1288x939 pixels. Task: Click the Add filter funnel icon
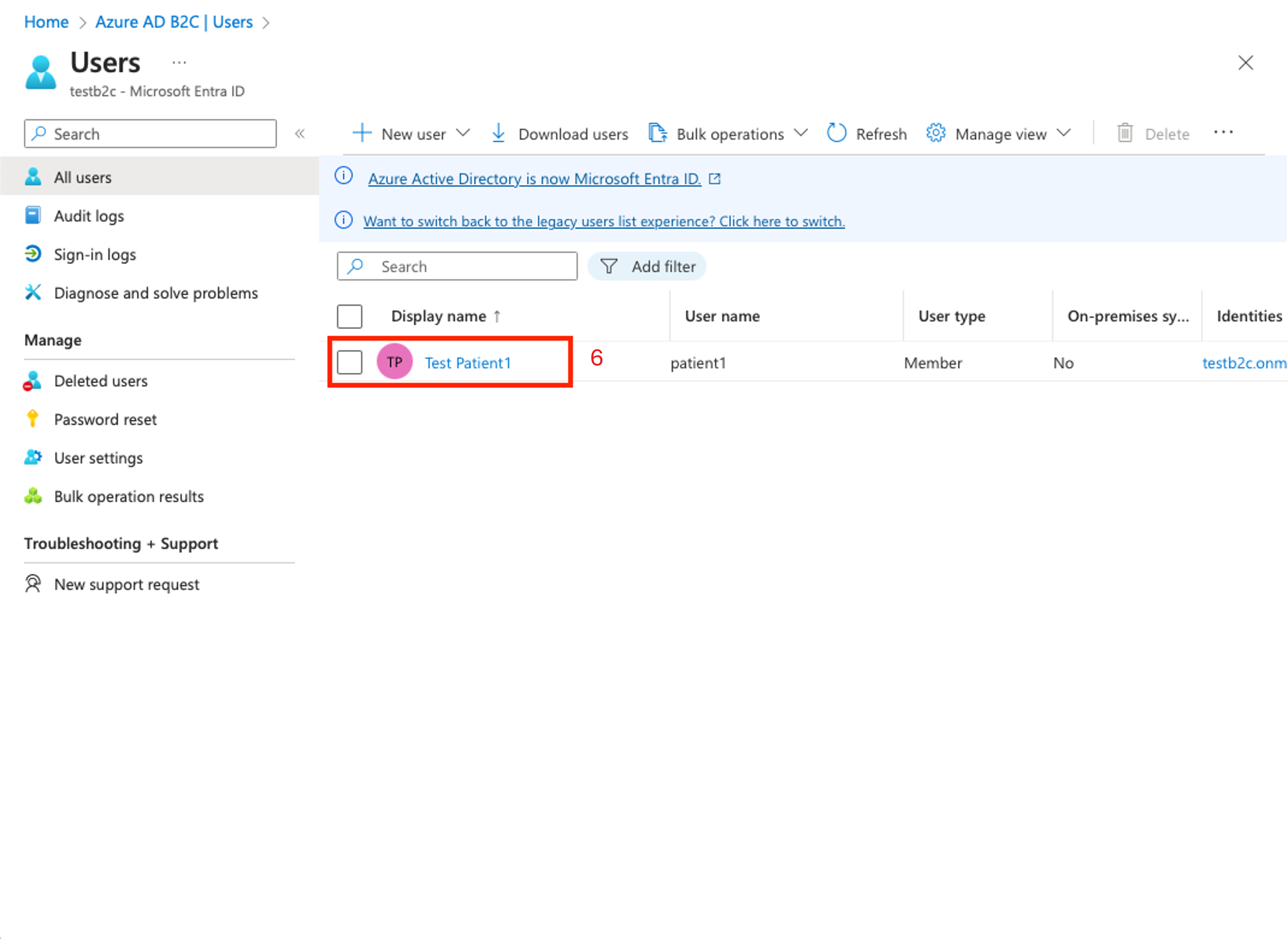[608, 267]
